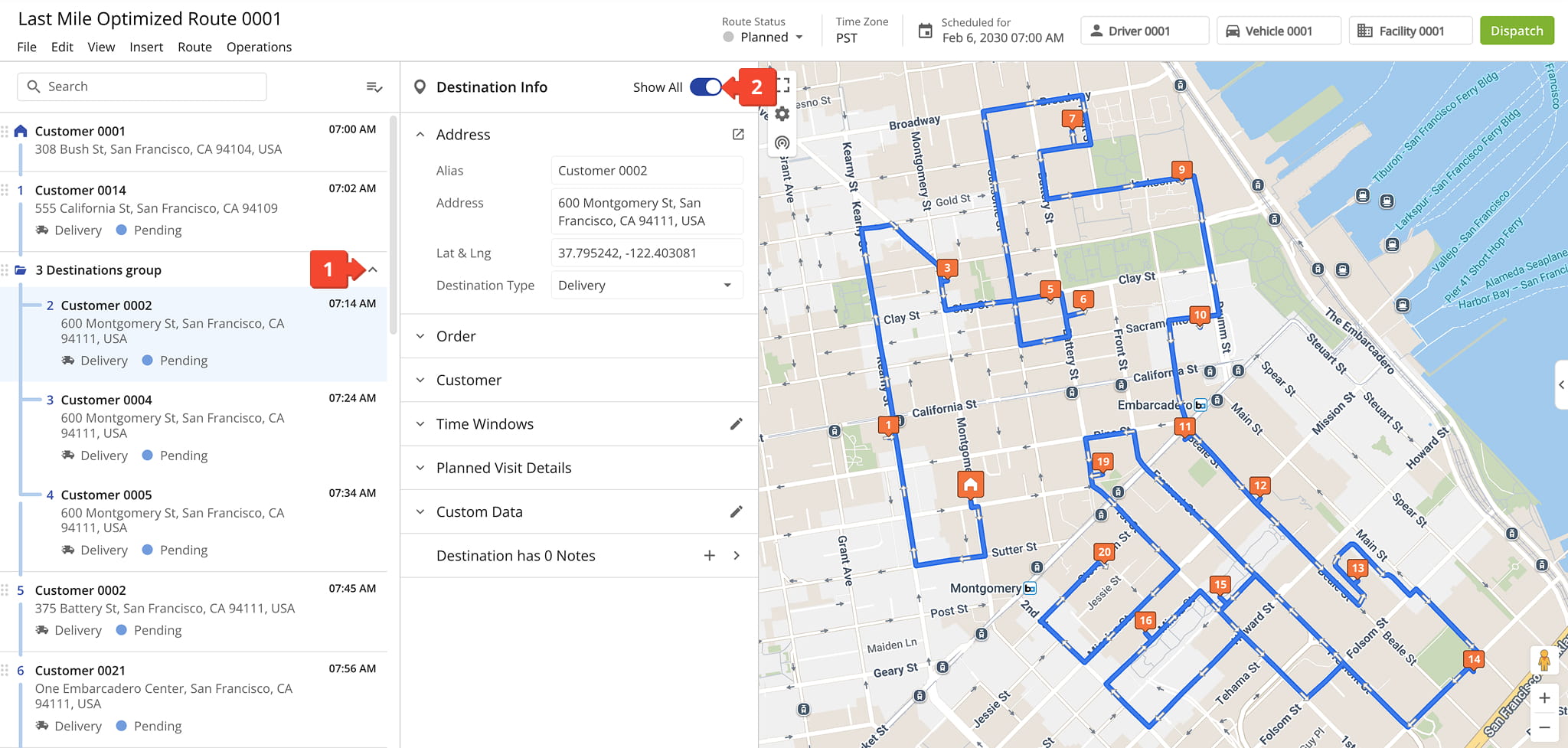Click the list filter icon beside Search

coord(374,87)
